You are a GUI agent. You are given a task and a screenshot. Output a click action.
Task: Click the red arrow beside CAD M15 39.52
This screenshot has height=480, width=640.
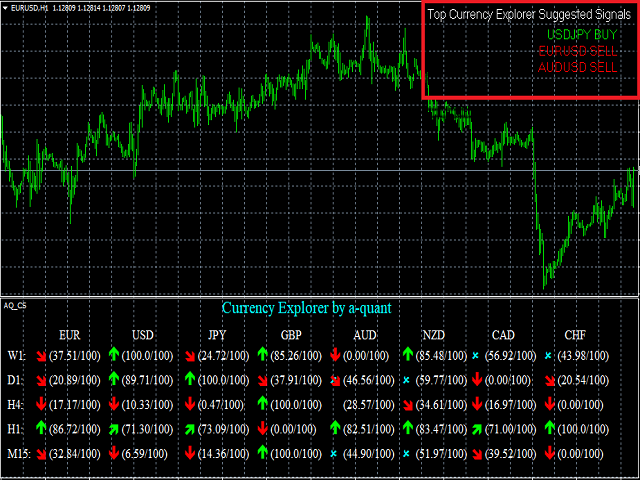pyautogui.click(x=477, y=454)
